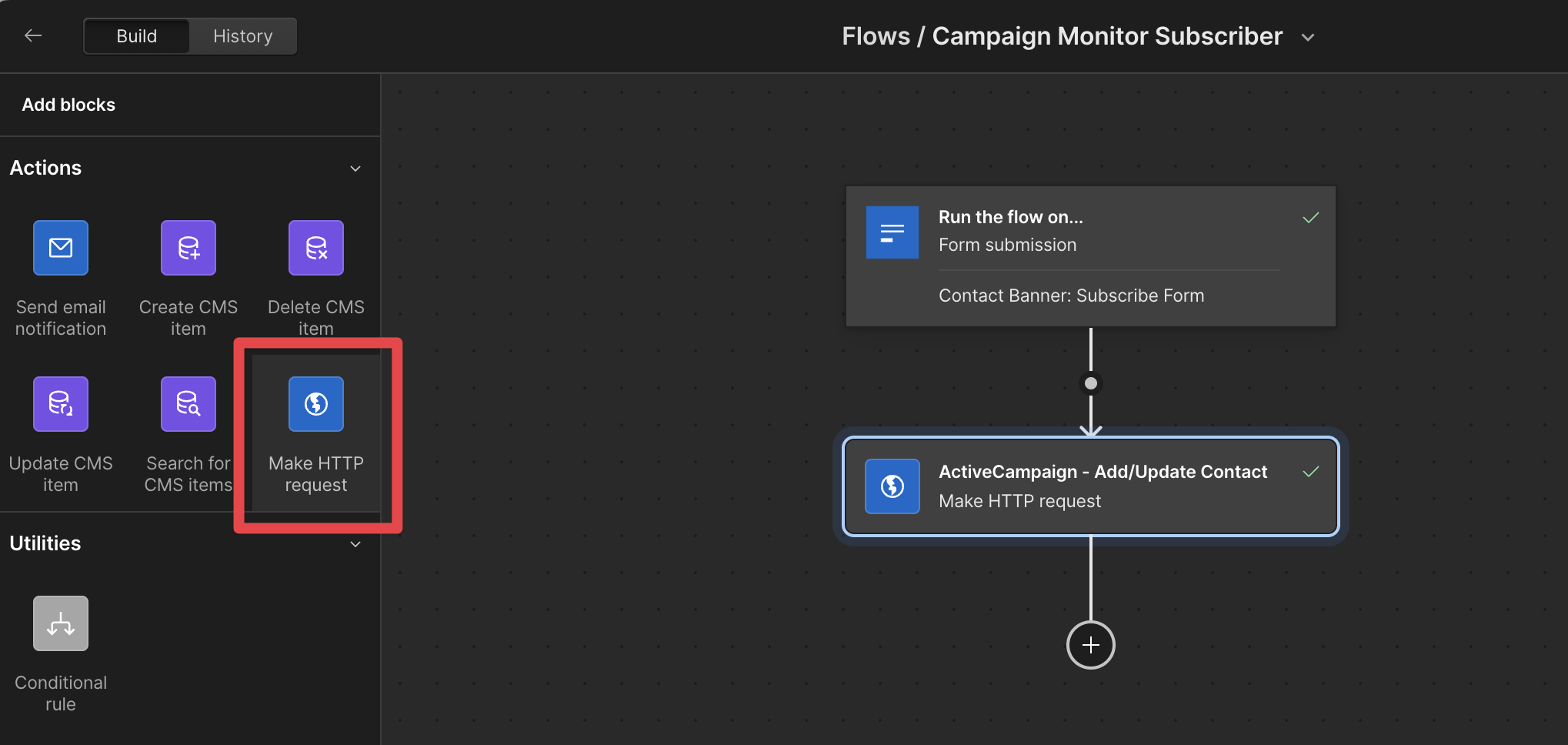Click 'Contact Banner: Subscribe Form' text
The width and height of the screenshot is (1568, 745).
(x=1072, y=296)
